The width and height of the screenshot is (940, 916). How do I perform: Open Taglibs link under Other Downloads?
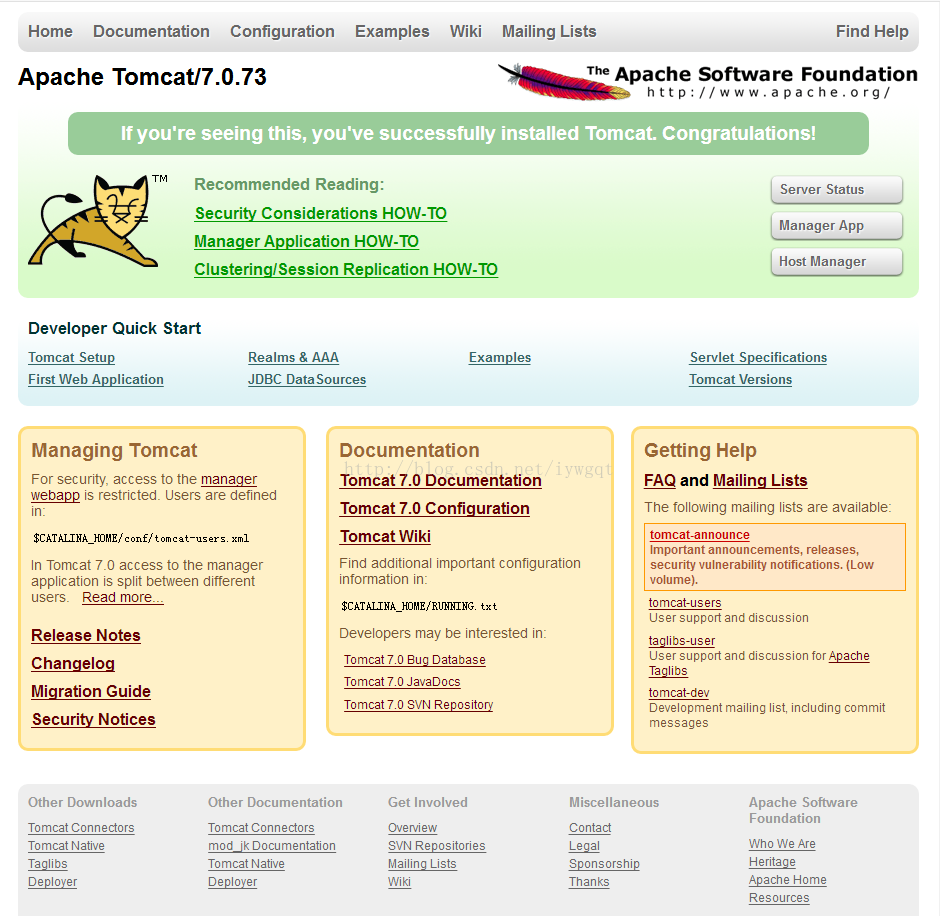48,864
